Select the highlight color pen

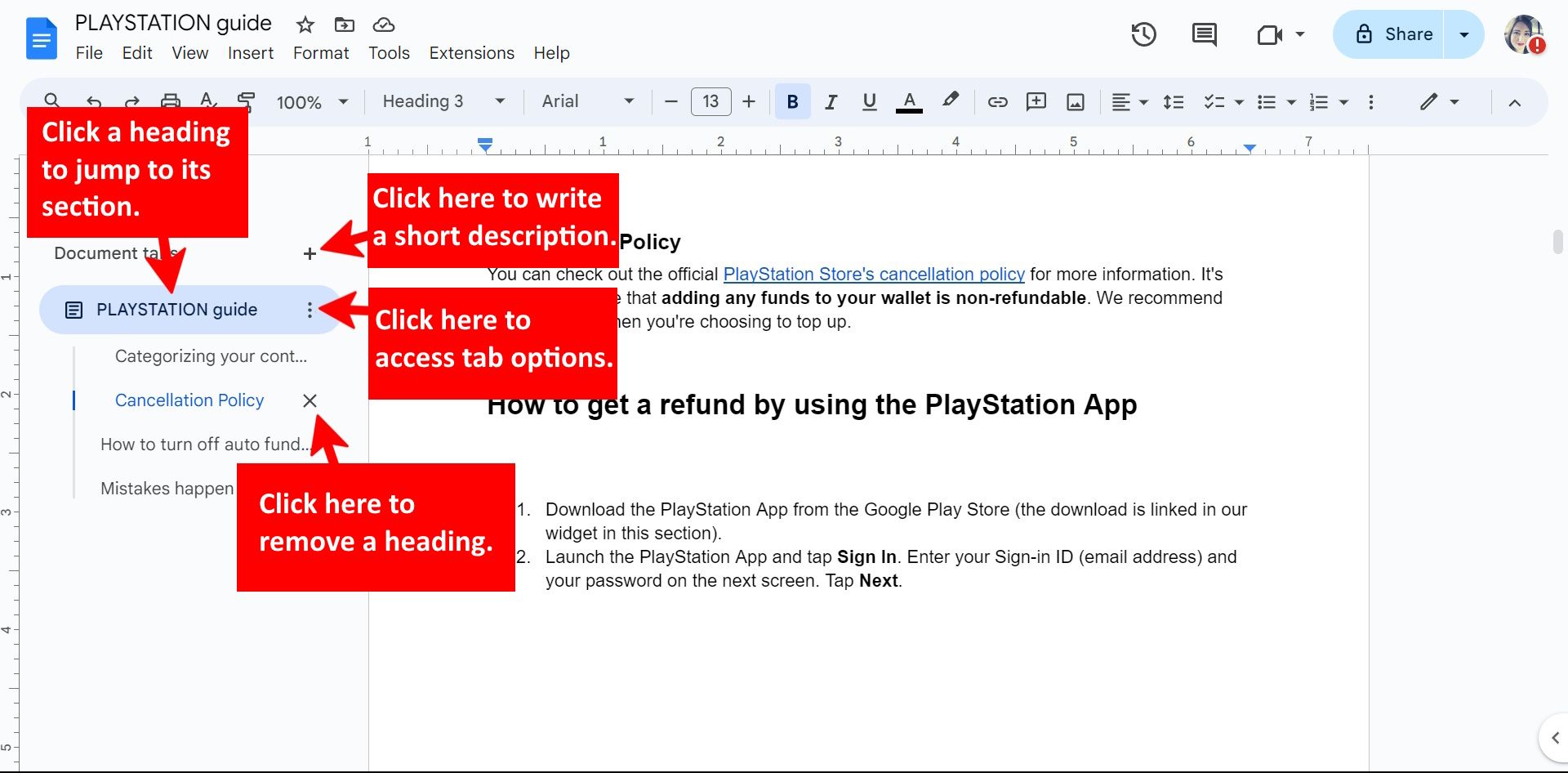click(x=950, y=101)
